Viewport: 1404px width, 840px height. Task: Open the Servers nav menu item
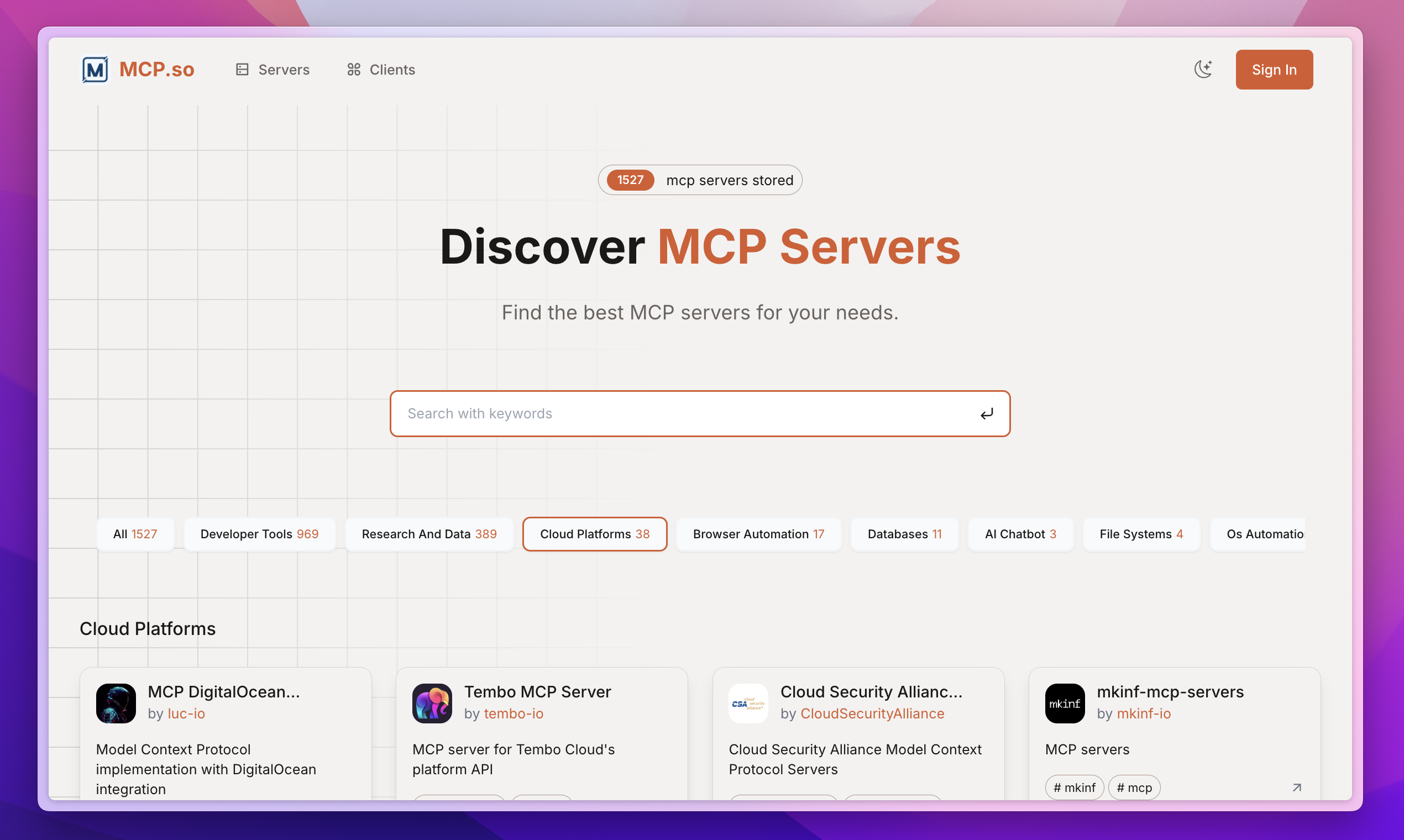pyautogui.click(x=273, y=70)
